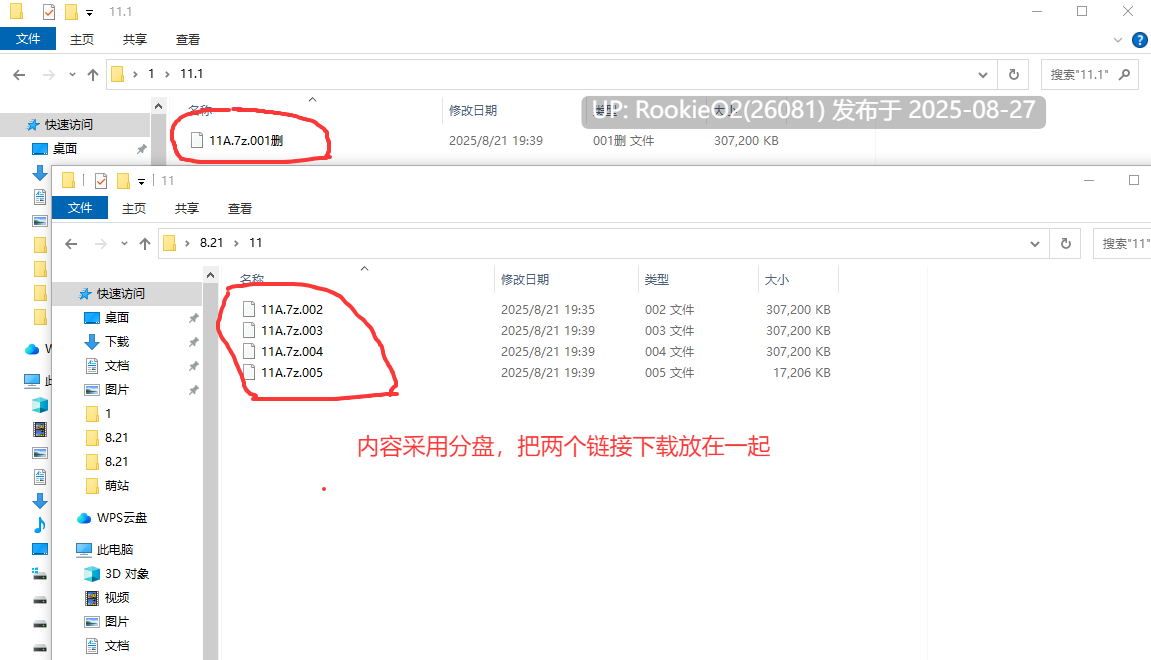This screenshot has width=1151, height=660.
Task: Open quick access toolbar customize dropdown in 11 window
Action: pos(141,181)
